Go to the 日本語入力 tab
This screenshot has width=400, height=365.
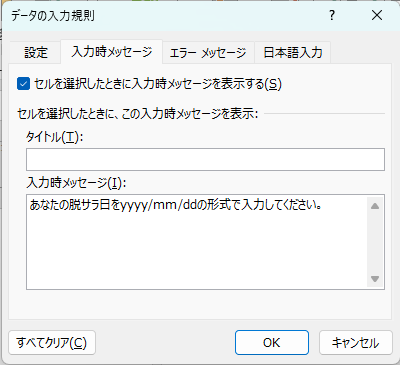(293, 53)
